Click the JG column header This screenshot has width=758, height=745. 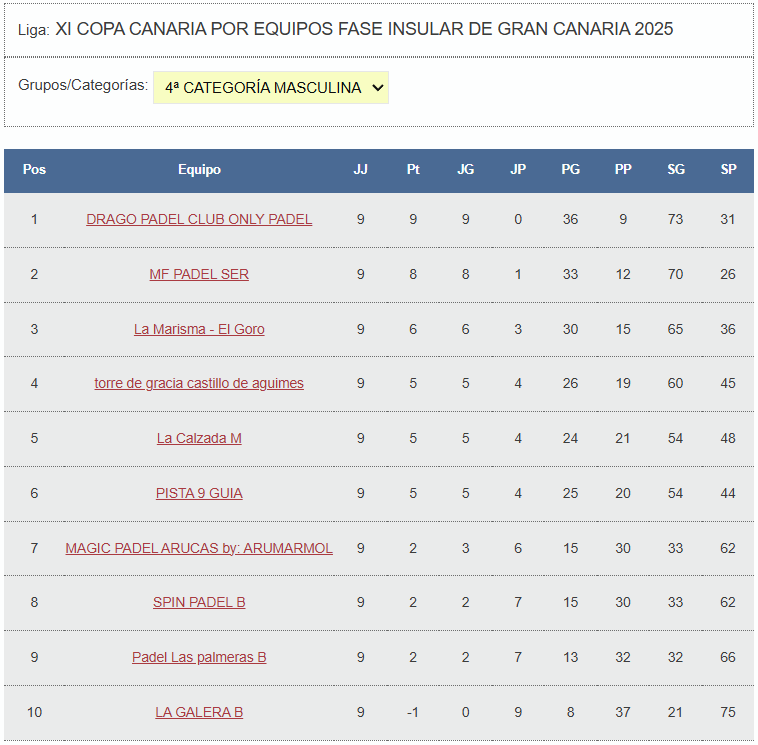click(465, 170)
